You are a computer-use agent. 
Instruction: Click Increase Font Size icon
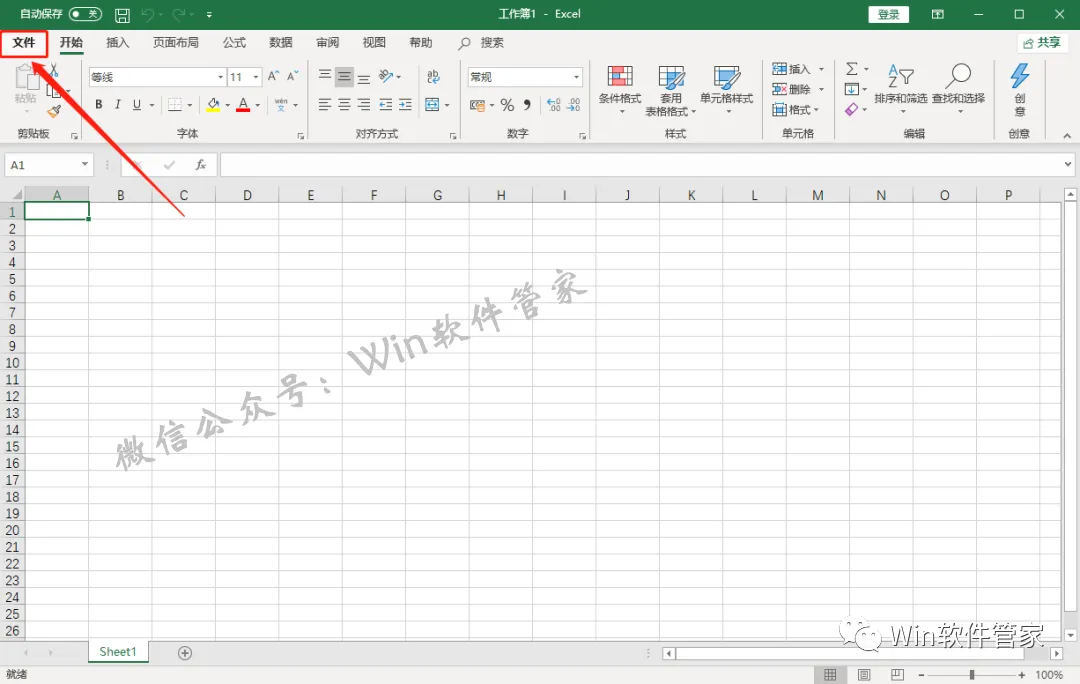tap(273, 76)
